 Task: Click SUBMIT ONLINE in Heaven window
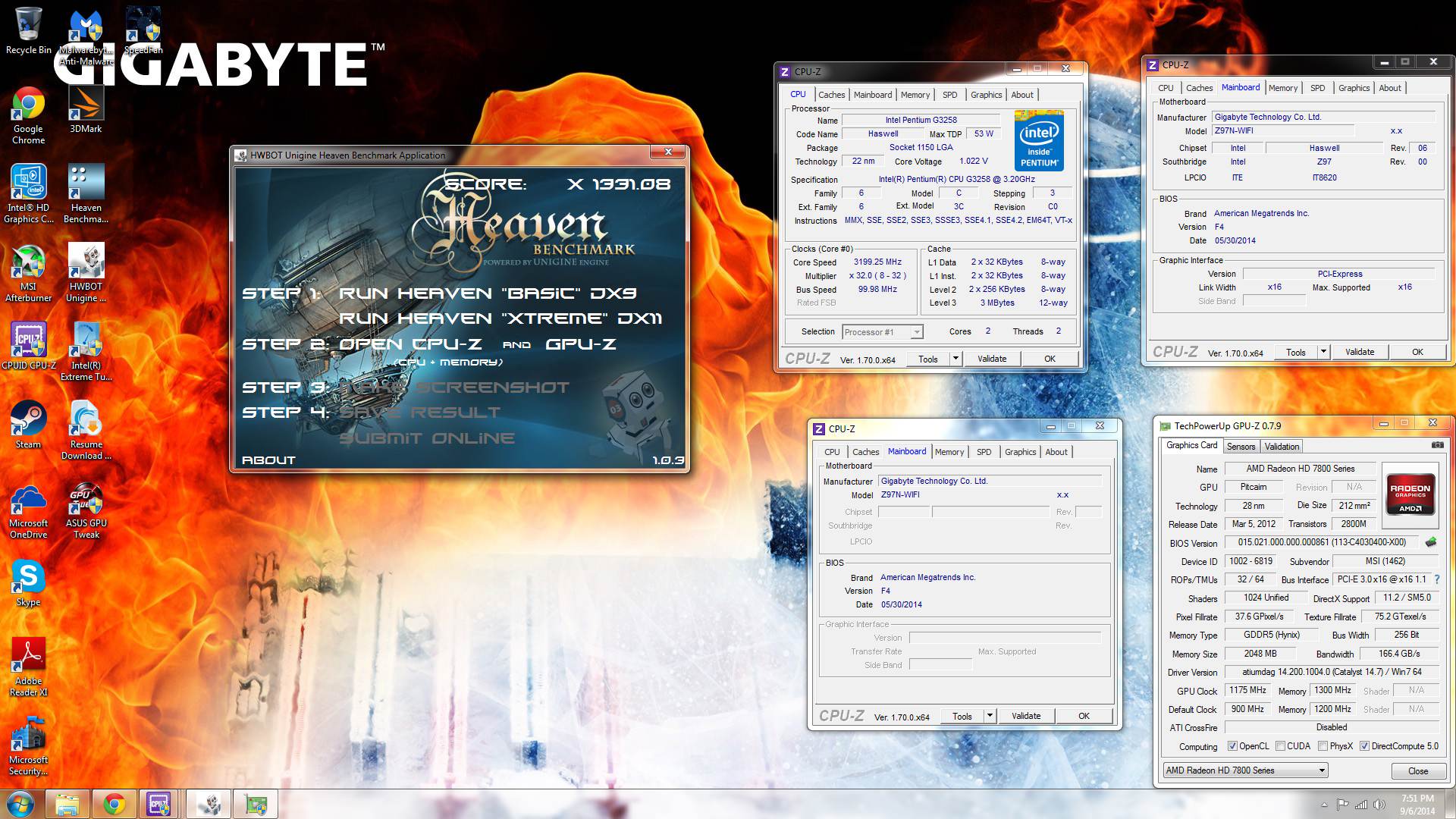[426, 438]
